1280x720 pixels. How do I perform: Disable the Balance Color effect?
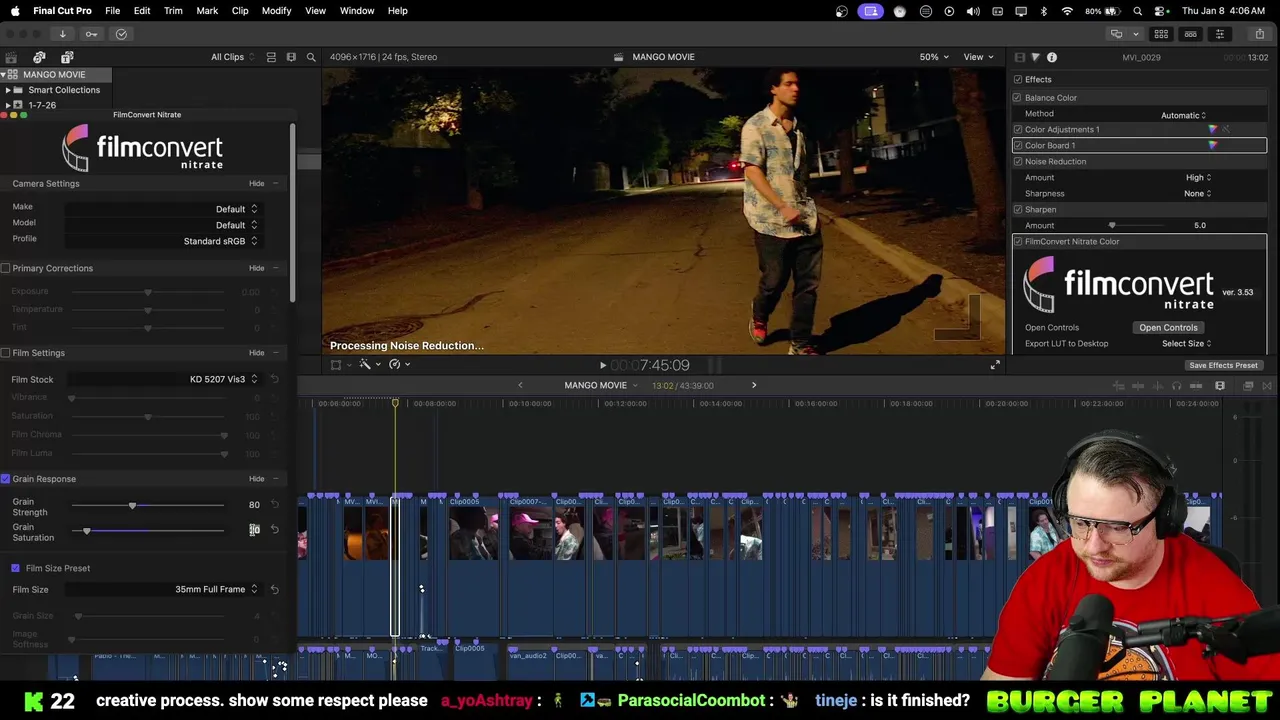(x=1017, y=97)
